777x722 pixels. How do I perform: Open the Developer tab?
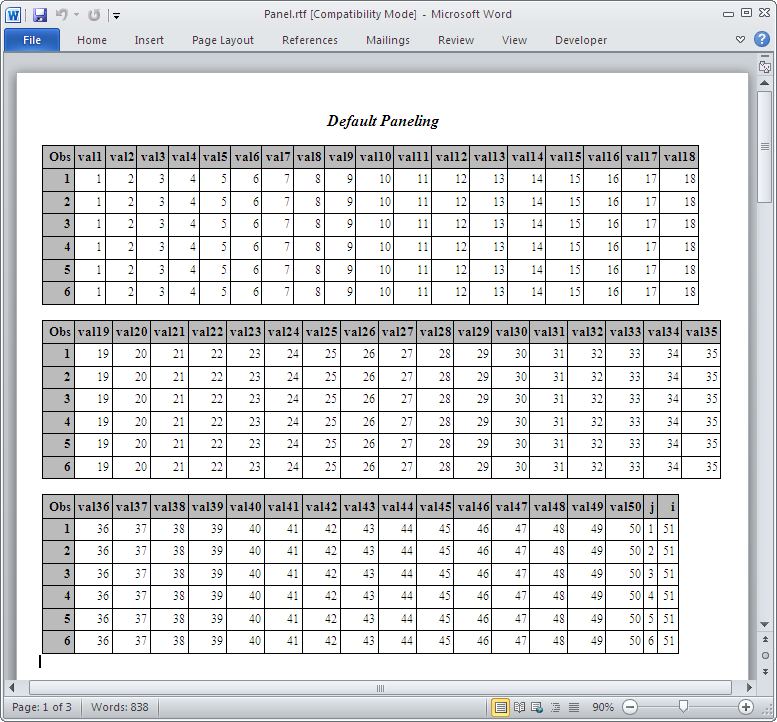pyautogui.click(x=581, y=40)
